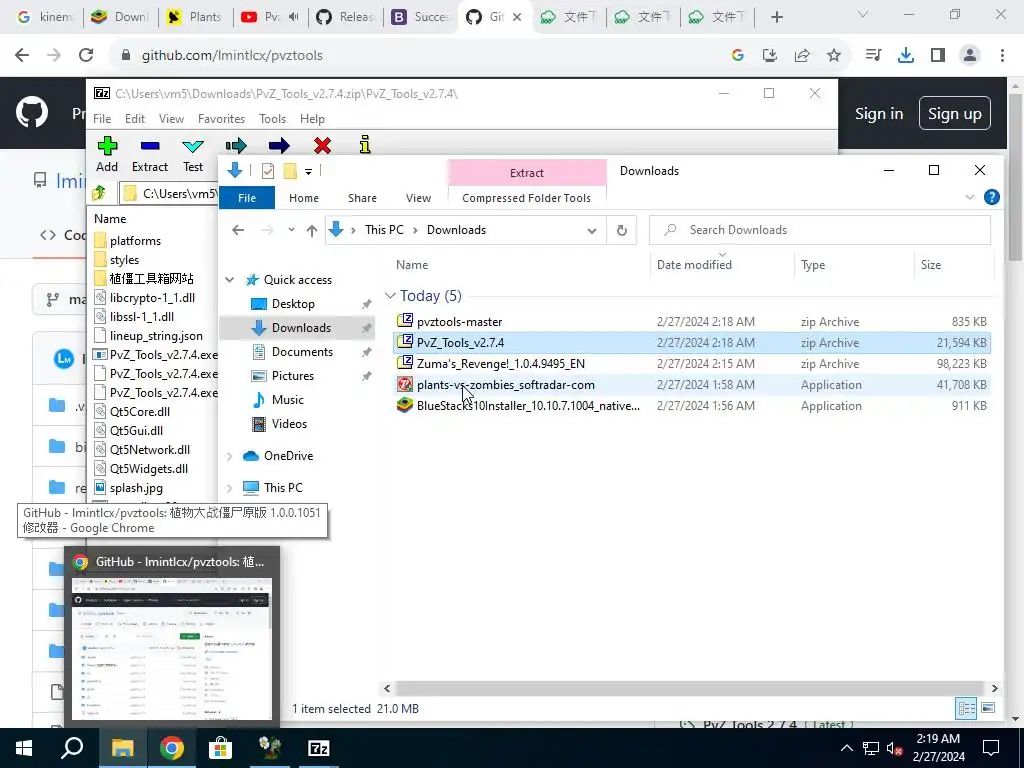Expand the Quick access tree node
1024x768 pixels.
tap(230, 280)
